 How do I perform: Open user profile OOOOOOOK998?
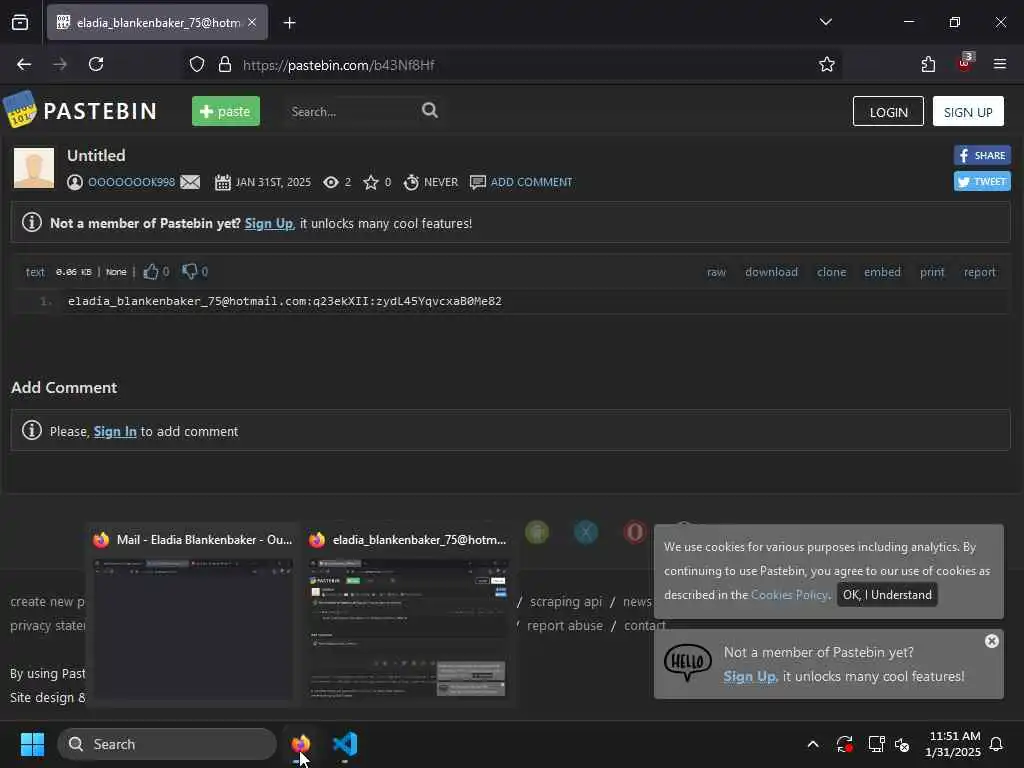131,182
